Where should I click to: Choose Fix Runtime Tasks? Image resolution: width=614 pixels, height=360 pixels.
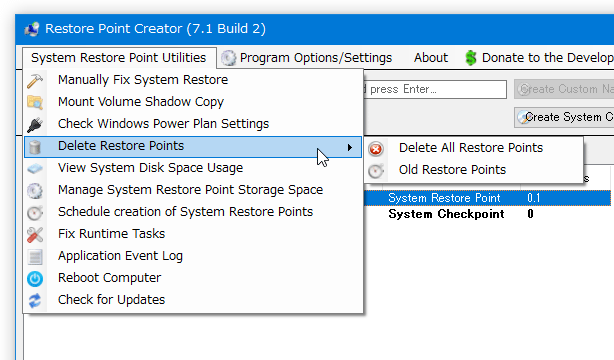[193, 234]
